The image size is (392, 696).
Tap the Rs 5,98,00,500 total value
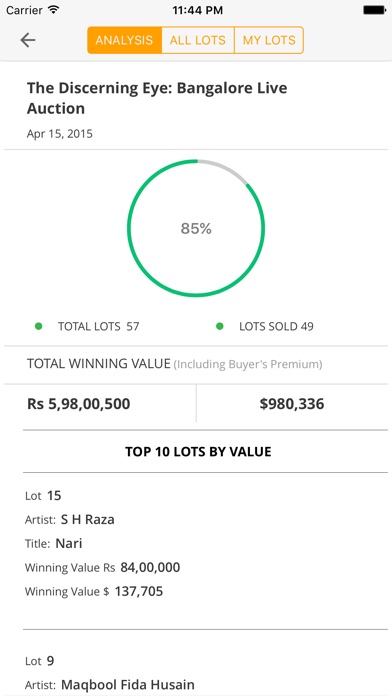coord(79,404)
